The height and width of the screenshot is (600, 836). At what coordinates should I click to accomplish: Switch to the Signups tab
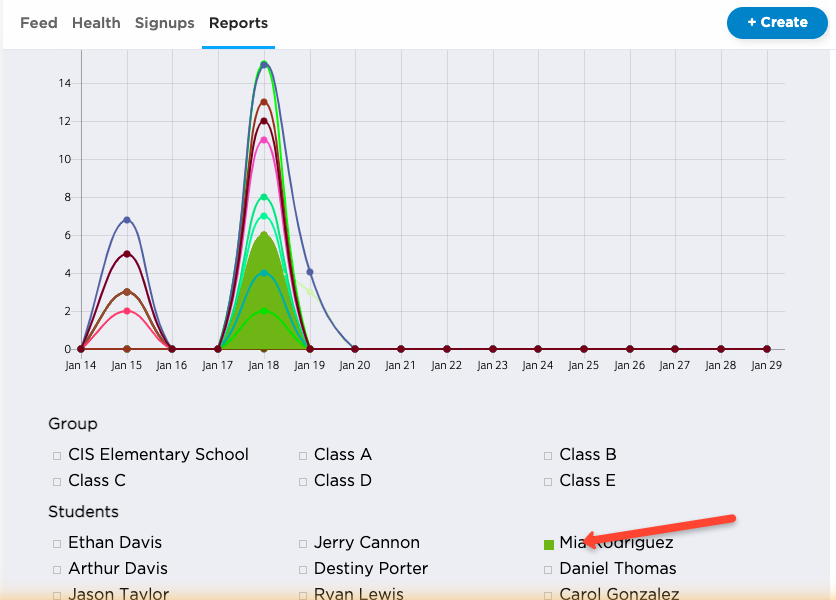164,23
